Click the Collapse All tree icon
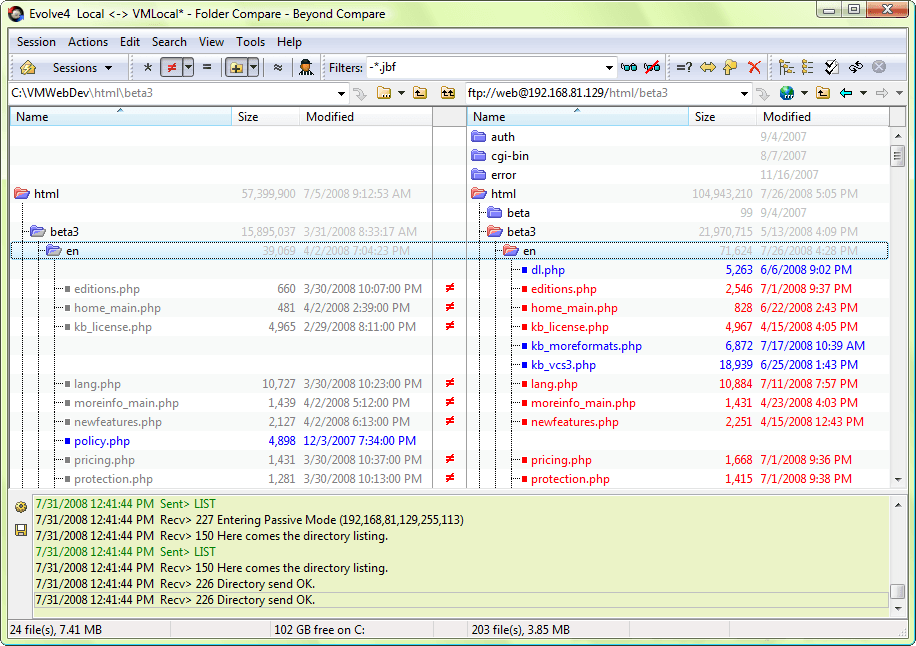The width and height of the screenshot is (916, 646). click(x=808, y=68)
